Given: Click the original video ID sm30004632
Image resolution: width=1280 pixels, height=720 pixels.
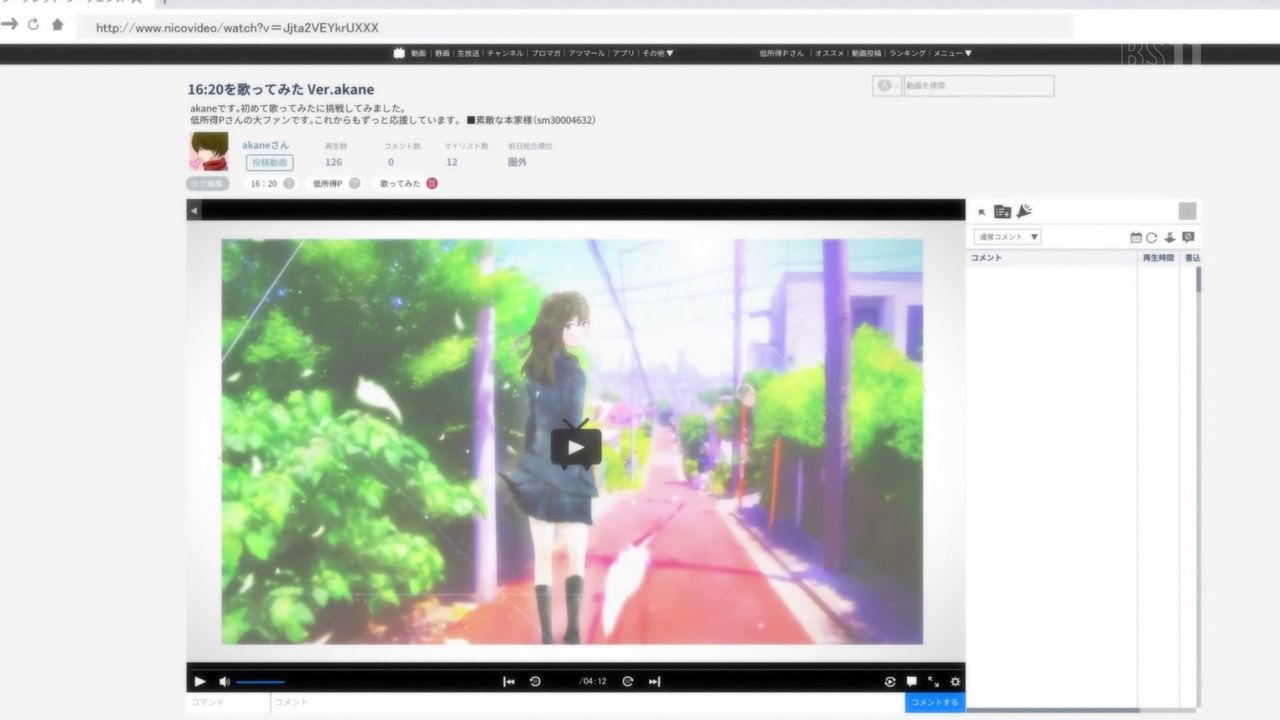Looking at the screenshot, I should click(x=567, y=120).
